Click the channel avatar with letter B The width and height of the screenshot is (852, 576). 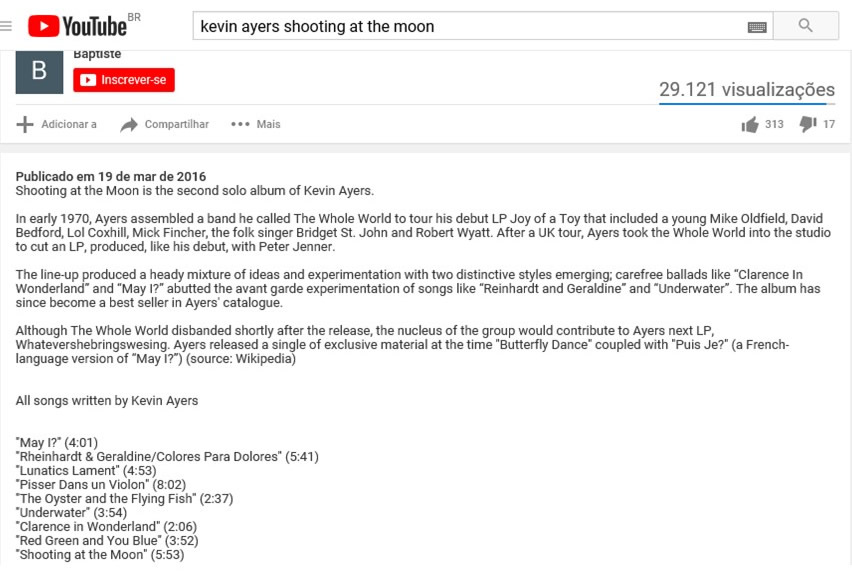pos(39,70)
